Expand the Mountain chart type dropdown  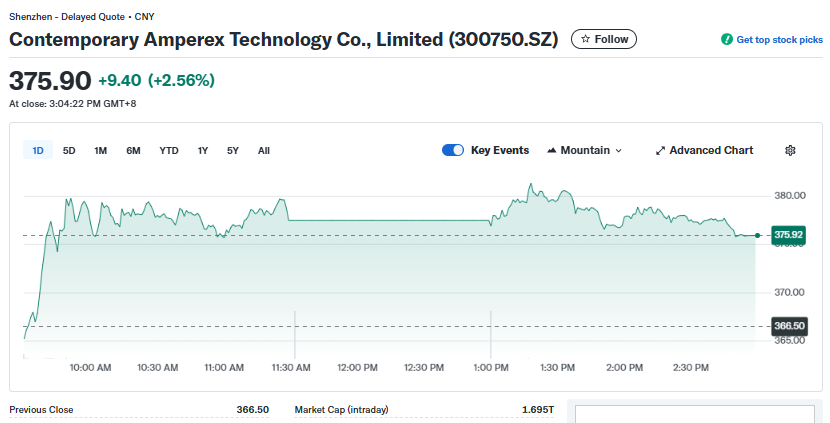point(618,151)
